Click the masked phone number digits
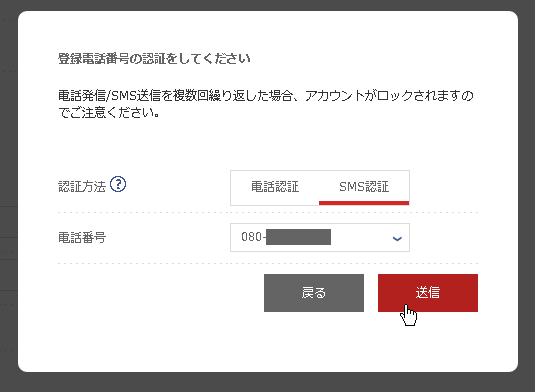 (x=298, y=237)
